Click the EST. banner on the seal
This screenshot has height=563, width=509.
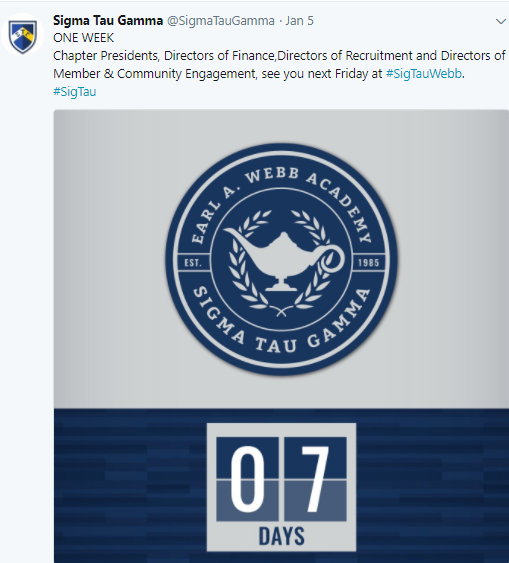click(x=193, y=262)
